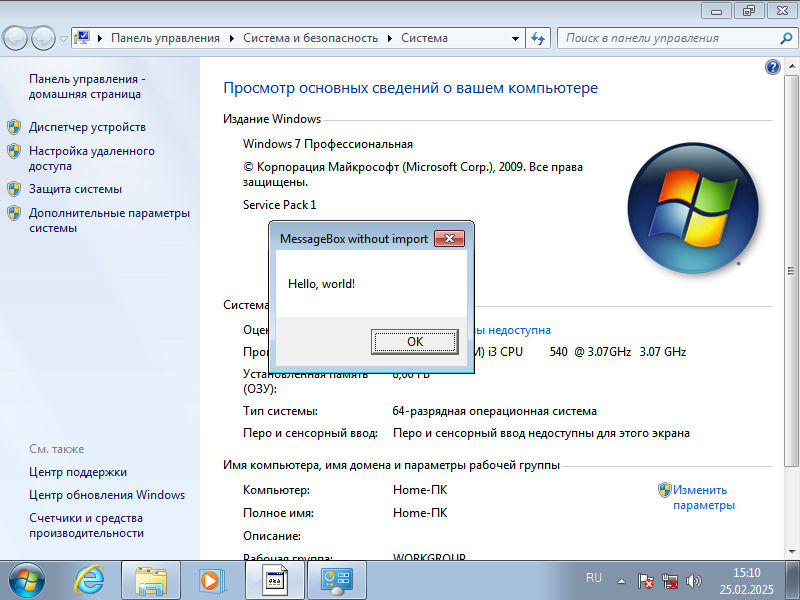This screenshot has height=600, width=800.
Task: Open the help question mark icon
Action: pyautogui.click(x=772, y=67)
